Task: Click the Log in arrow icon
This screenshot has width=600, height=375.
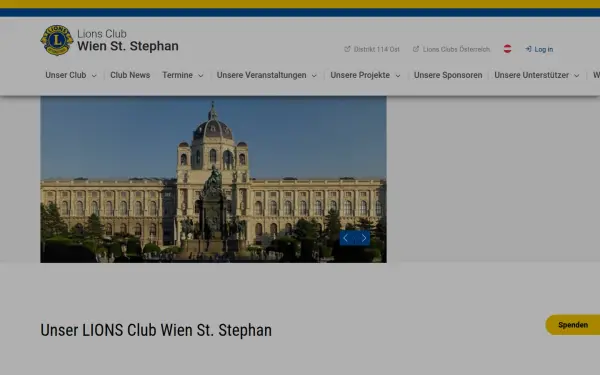Action: click(528, 49)
